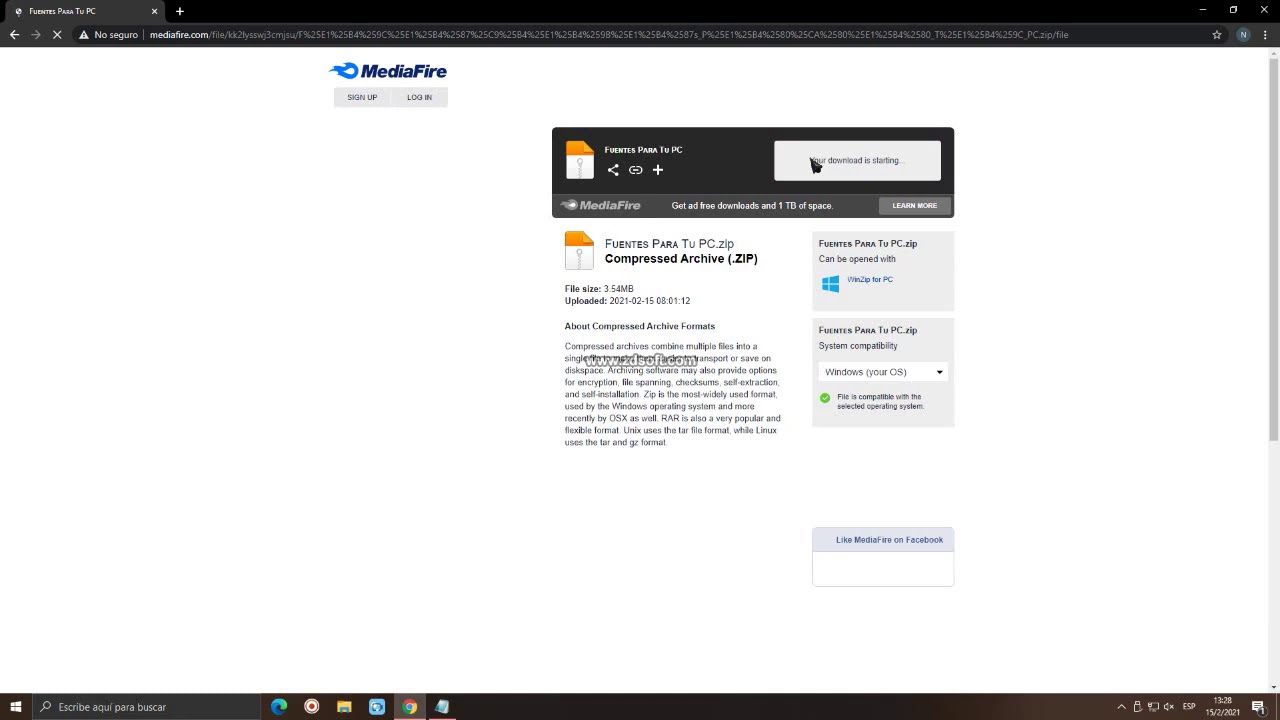Go back with the browser back arrow
1280x720 pixels.
(14, 34)
